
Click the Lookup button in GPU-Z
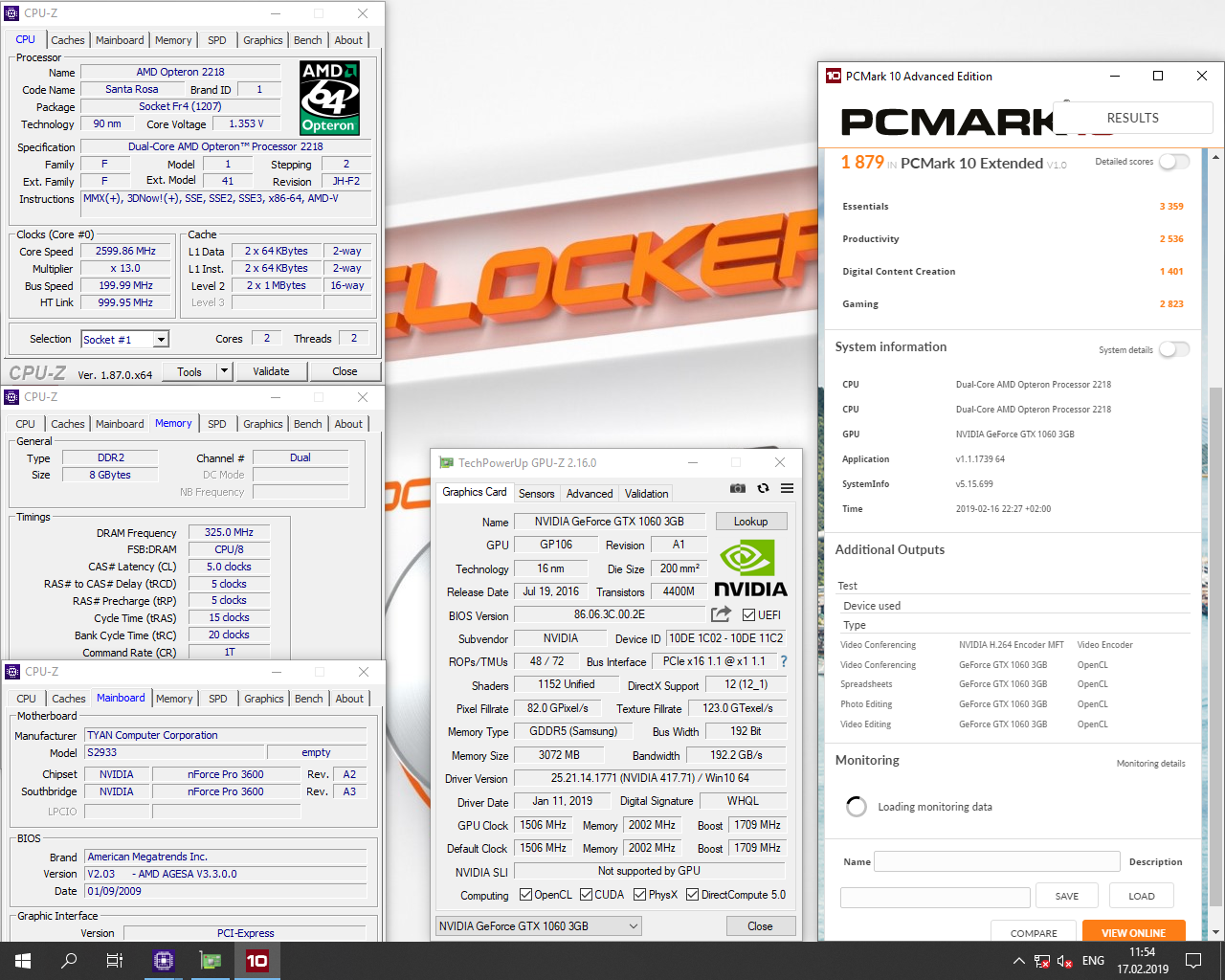(751, 522)
